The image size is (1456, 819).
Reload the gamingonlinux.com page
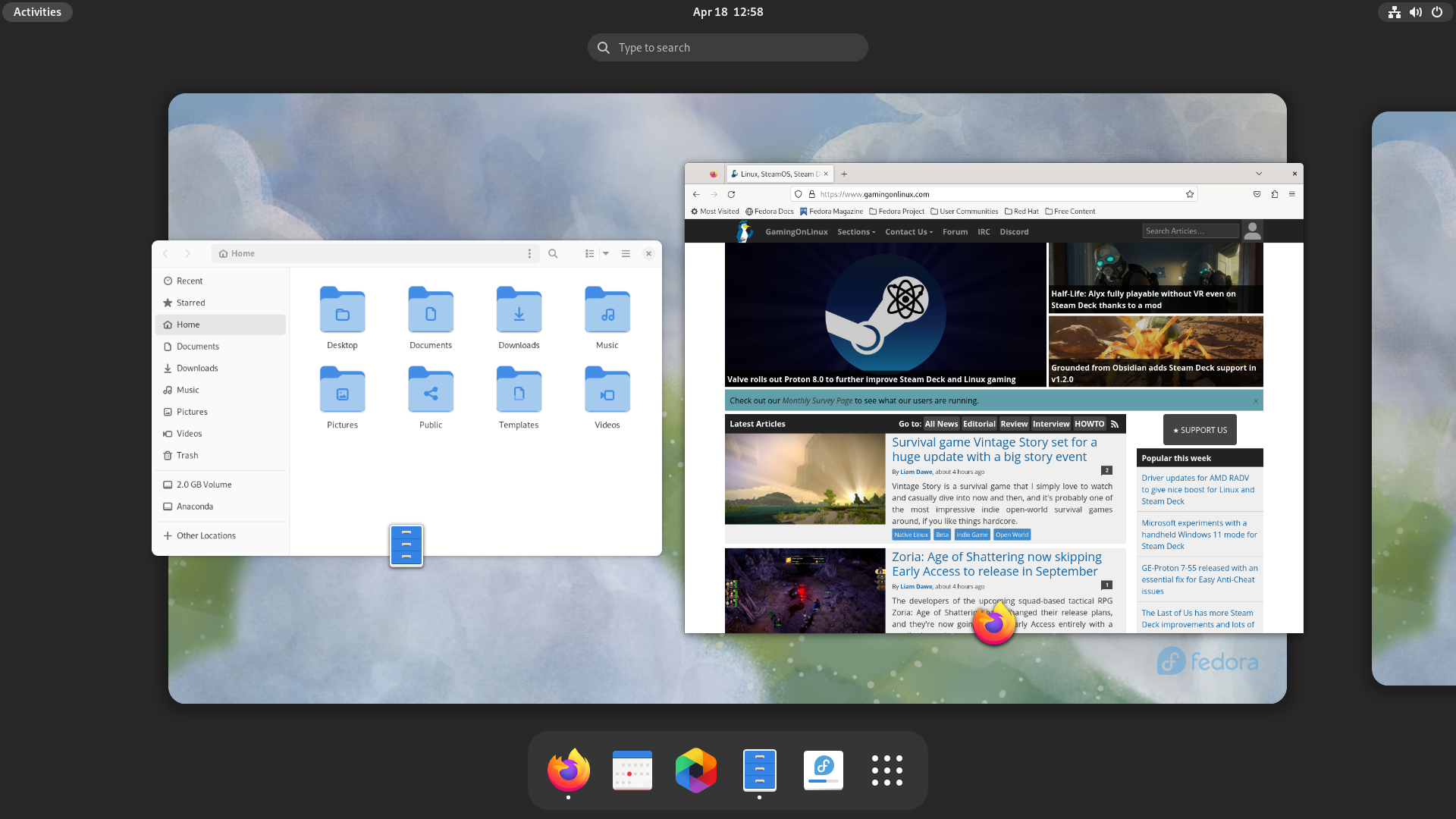click(x=730, y=194)
